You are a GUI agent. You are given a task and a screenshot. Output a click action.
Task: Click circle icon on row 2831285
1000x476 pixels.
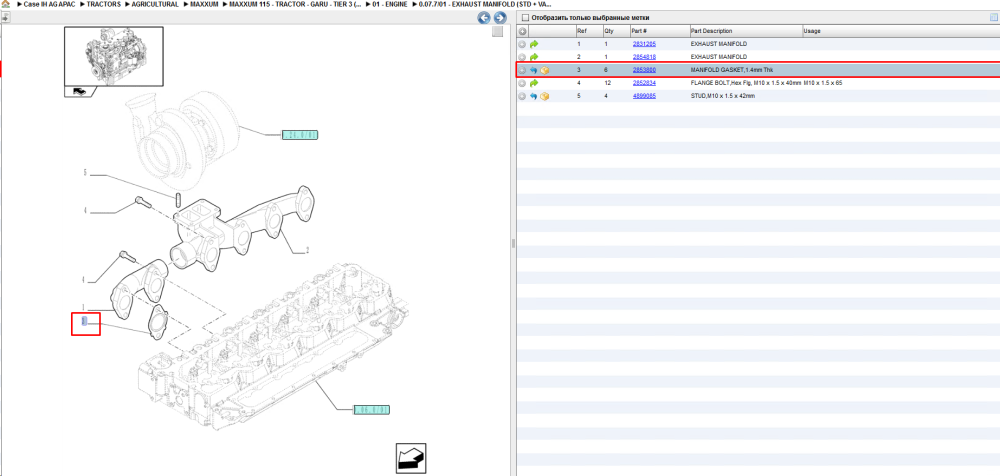pyautogui.click(x=522, y=44)
